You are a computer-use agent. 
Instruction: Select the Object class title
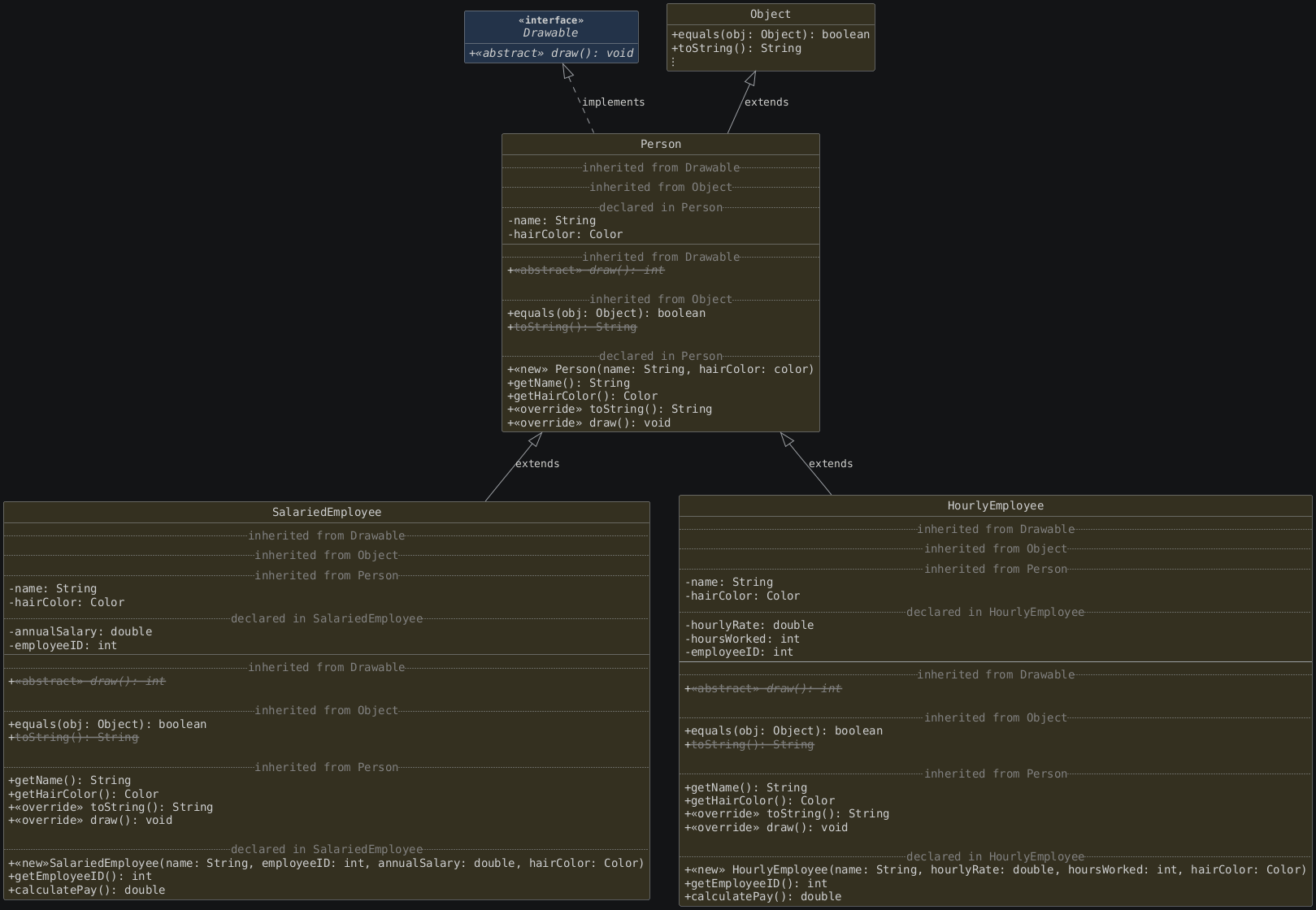coord(770,15)
